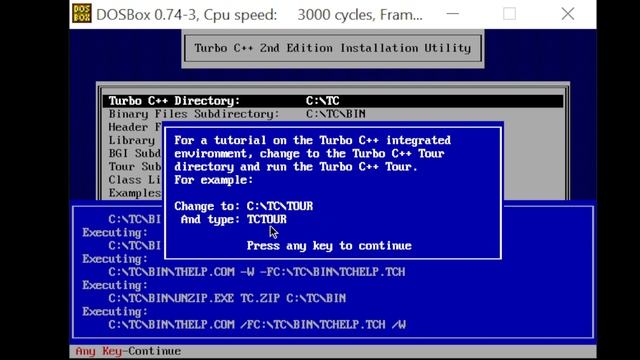Click the C:\TC directory value
640x360 pixels.
click(322, 101)
